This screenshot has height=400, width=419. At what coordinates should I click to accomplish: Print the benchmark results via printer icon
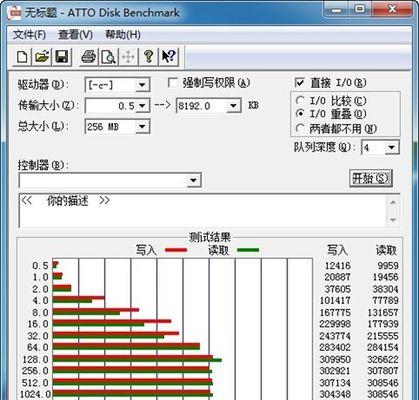(89, 56)
